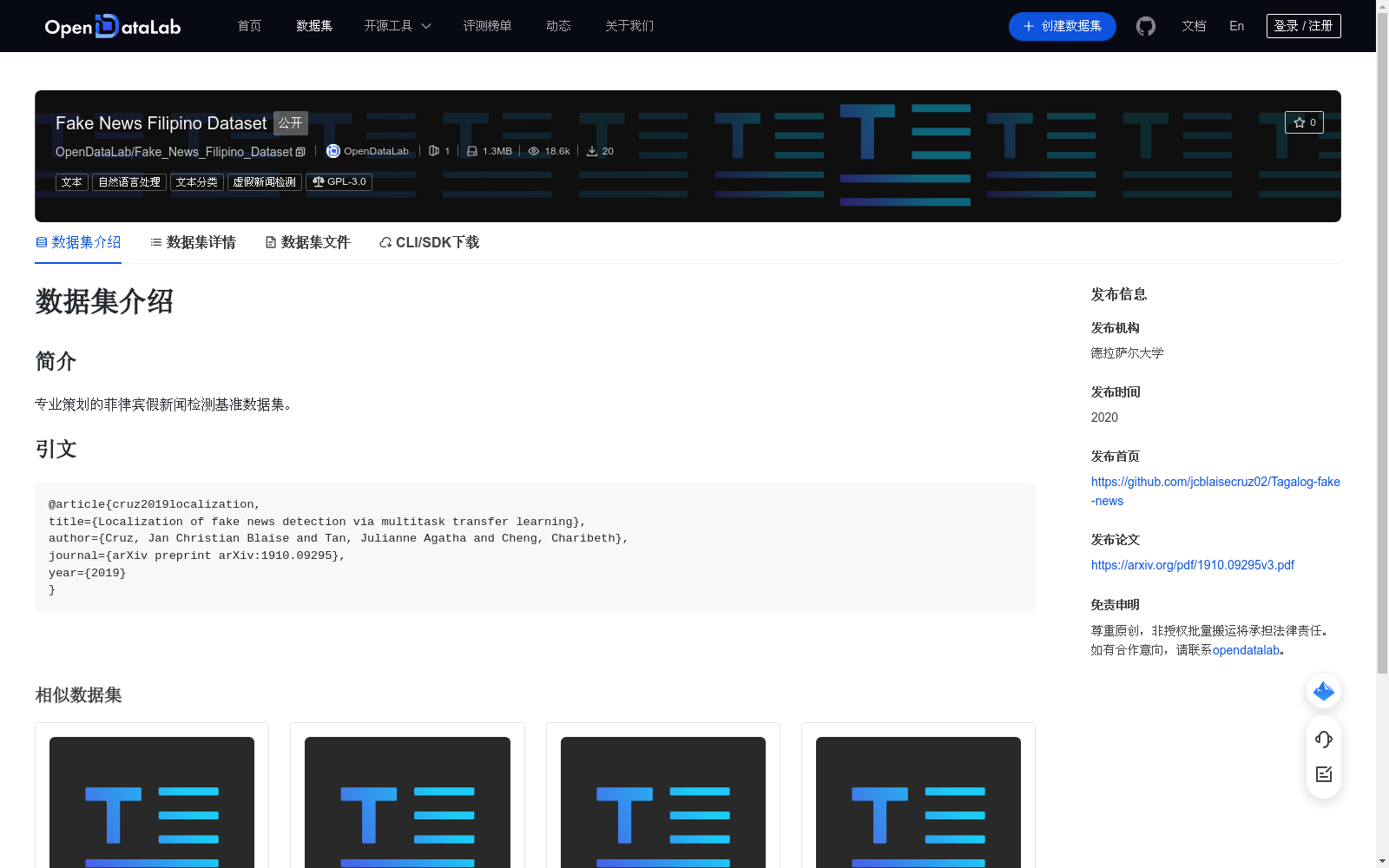This screenshot has width=1389, height=868.
Task: Click the download count icon showing 20
Action: coord(591,150)
